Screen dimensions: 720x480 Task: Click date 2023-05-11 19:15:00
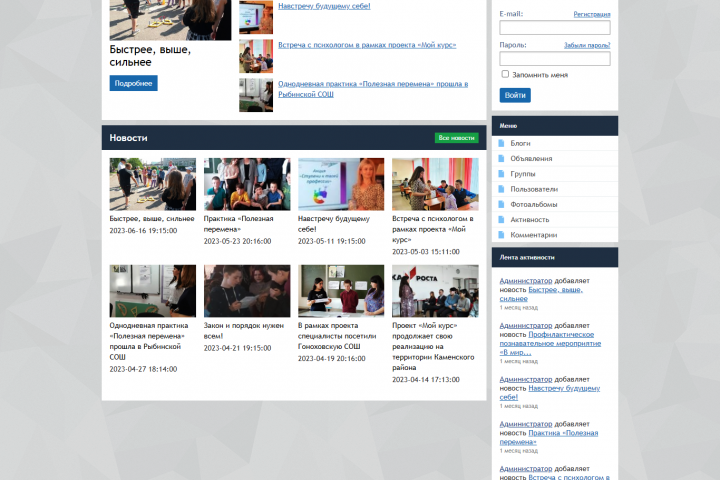coord(332,241)
